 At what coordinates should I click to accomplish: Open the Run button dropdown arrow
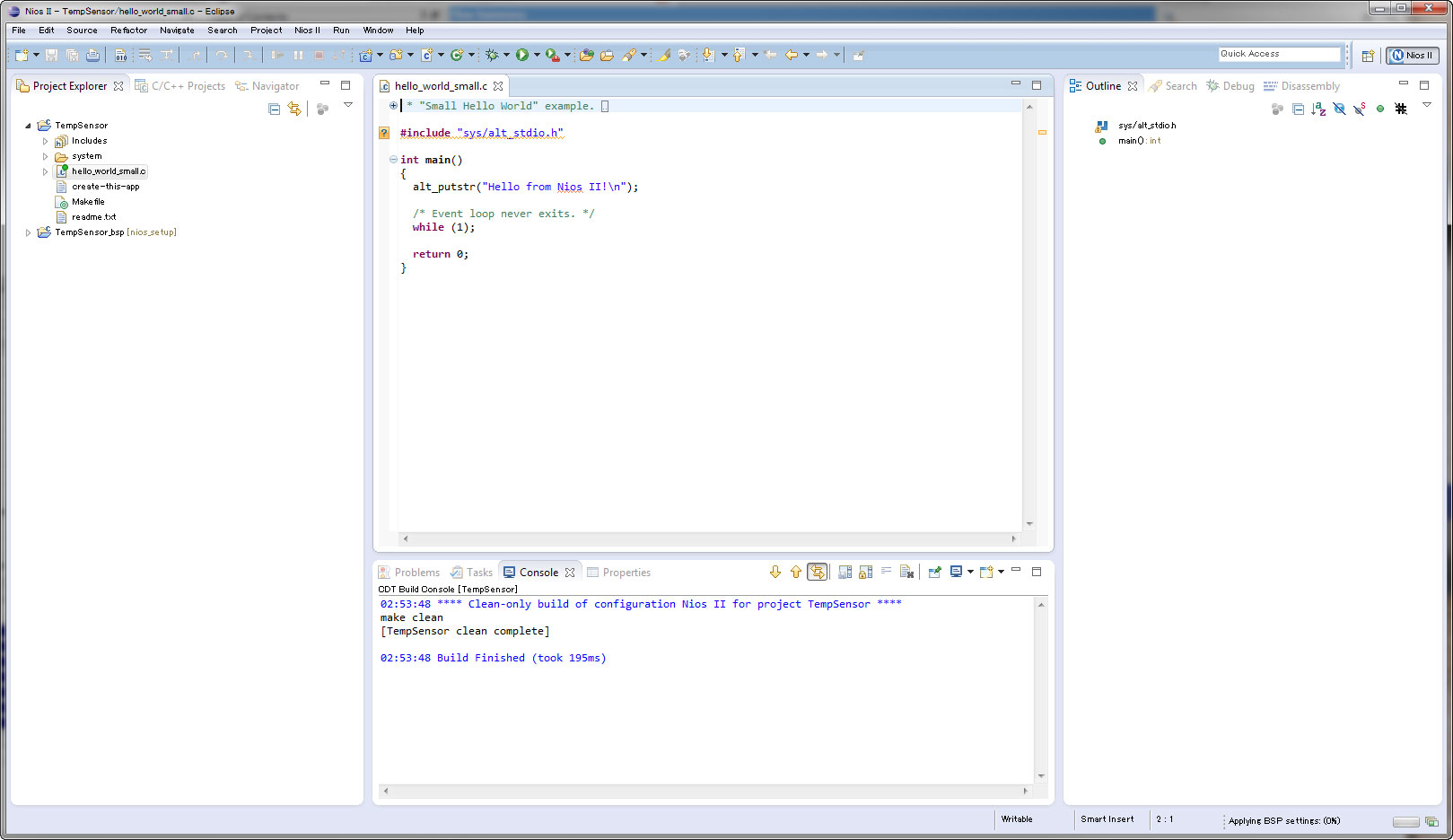pyautogui.click(x=537, y=55)
